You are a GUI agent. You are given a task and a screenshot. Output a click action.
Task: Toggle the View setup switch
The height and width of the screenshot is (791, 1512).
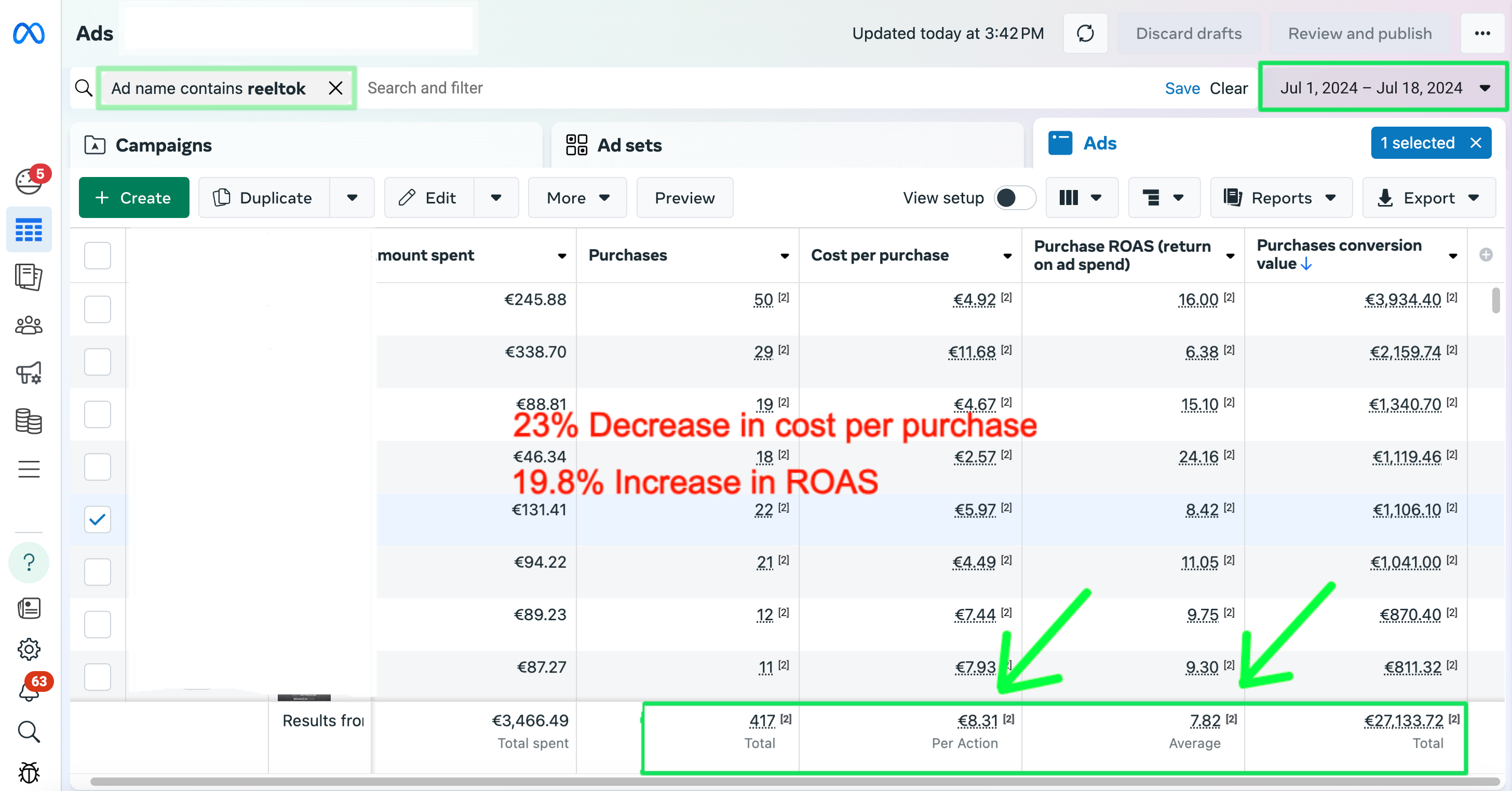coord(1015,198)
